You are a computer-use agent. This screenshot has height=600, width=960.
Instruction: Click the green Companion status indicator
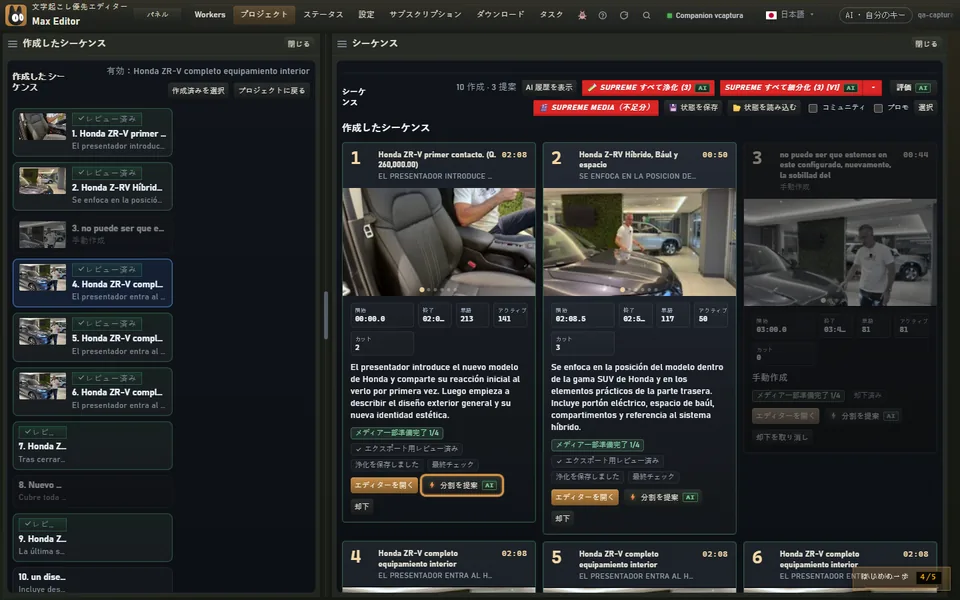pyautogui.click(x=669, y=15)
